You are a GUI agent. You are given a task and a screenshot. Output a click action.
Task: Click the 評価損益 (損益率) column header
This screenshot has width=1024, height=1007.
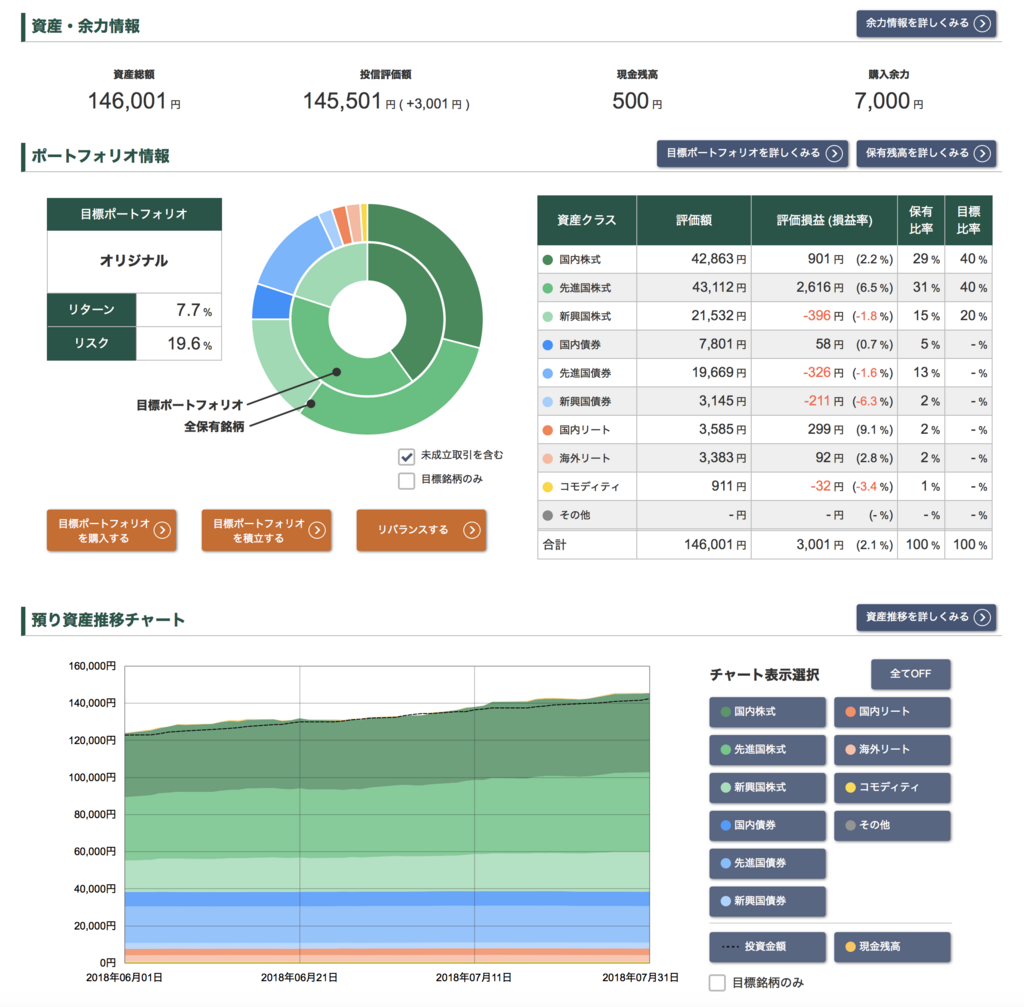point(824,220)
